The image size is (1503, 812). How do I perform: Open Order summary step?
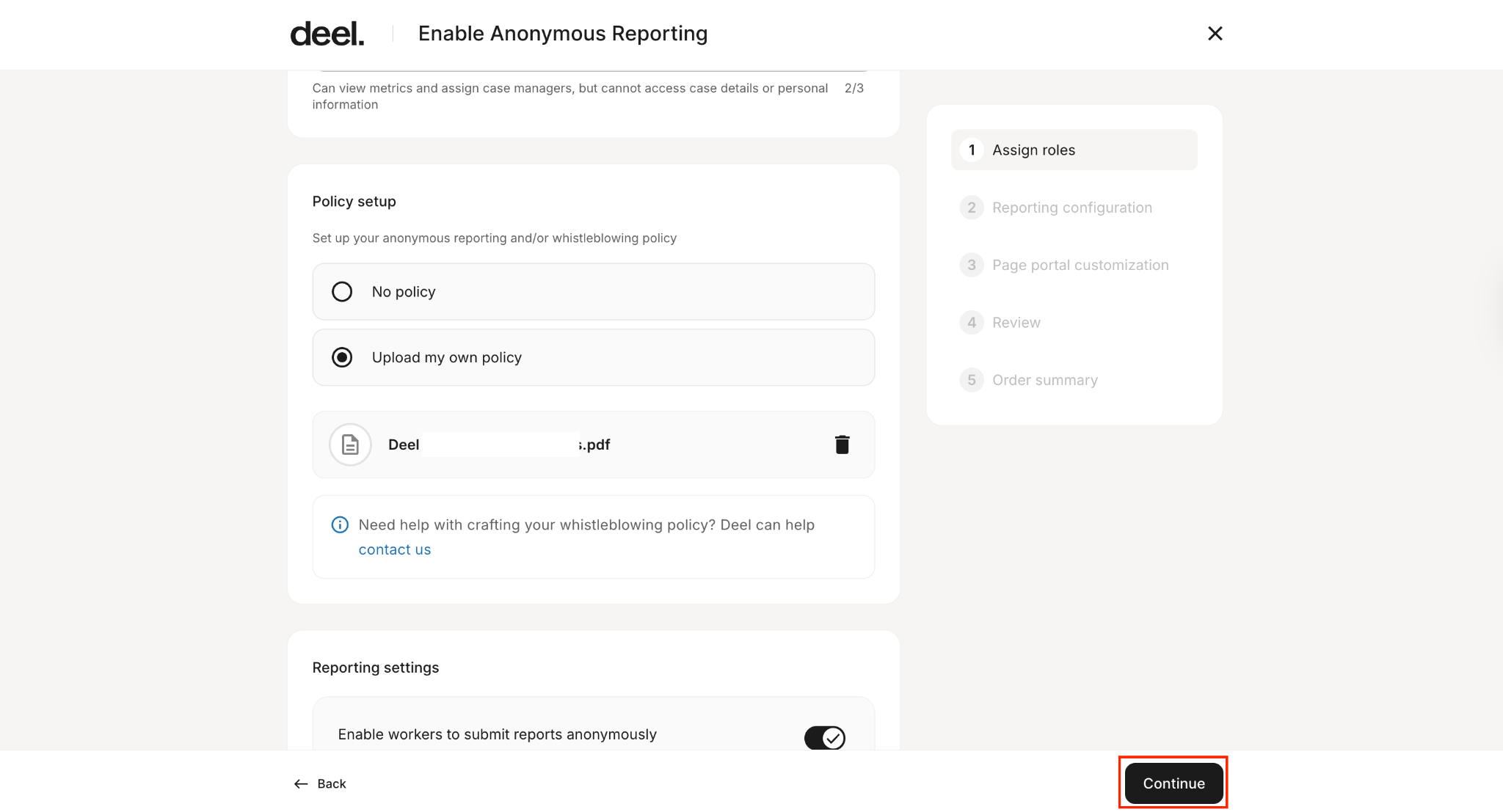click(1044, 380)
